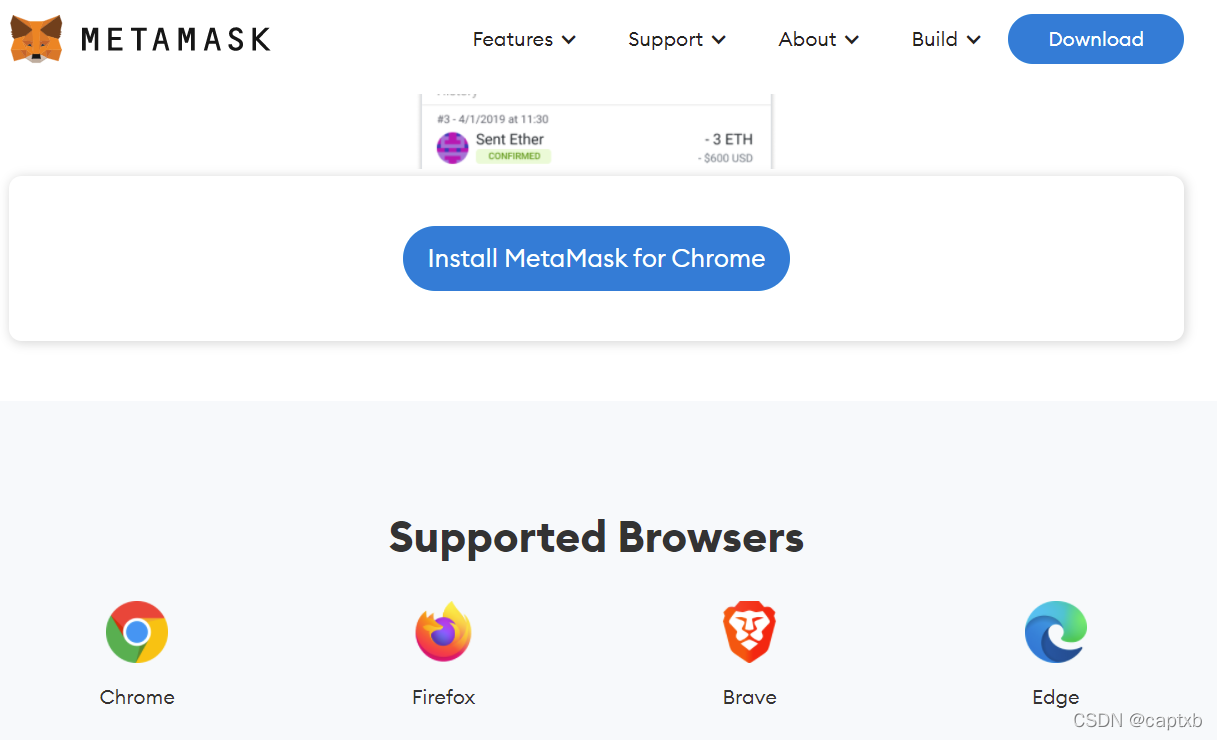Image resolution: width=1217 pixels, height=740 pixels.
Task: Click the METAMASK wordmark text
Action: click(x=175, y=39)
